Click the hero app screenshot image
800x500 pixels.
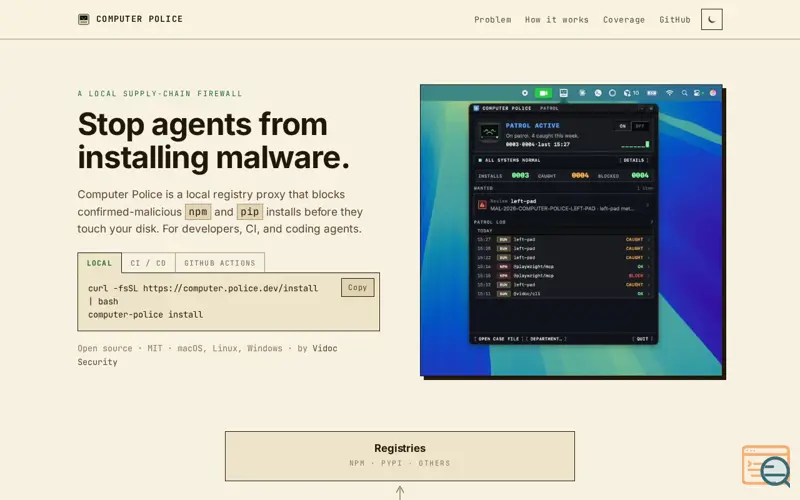click(571, 230)
